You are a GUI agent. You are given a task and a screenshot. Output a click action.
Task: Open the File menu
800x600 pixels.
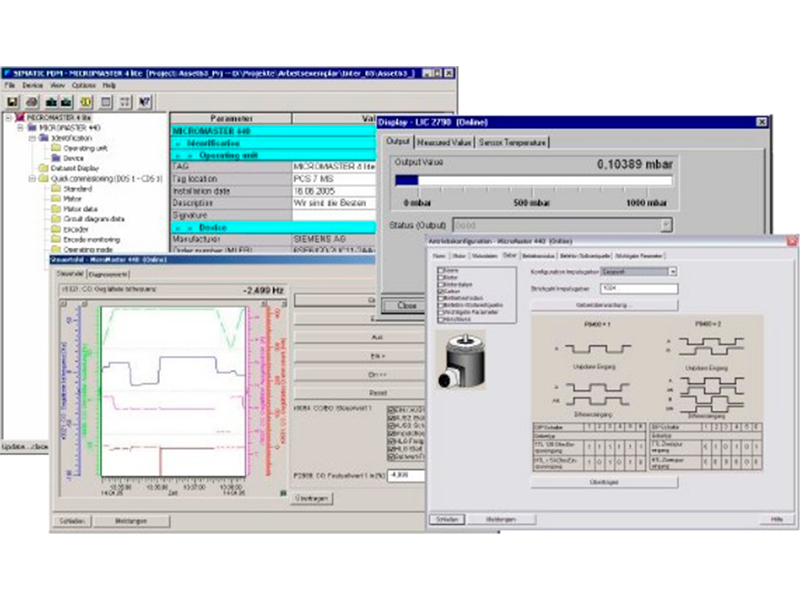[10, 85]
